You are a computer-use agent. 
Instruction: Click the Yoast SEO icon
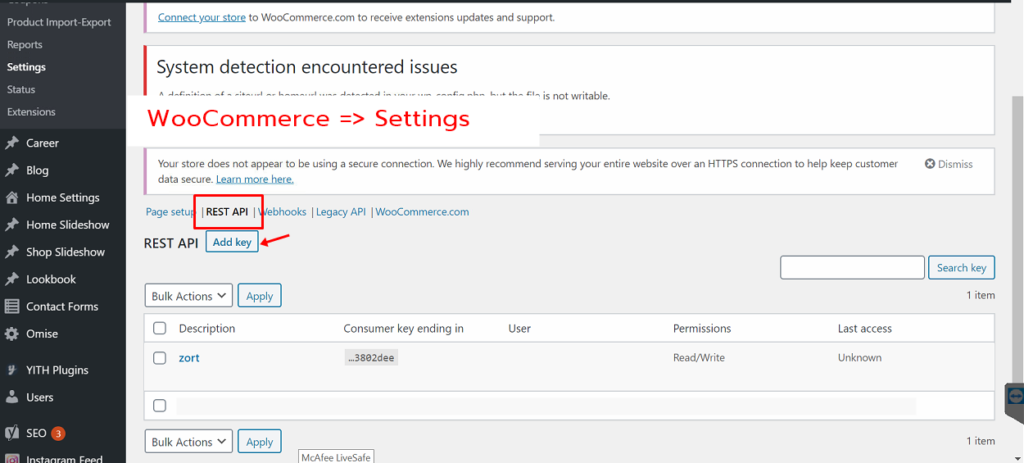pos(12,433)
